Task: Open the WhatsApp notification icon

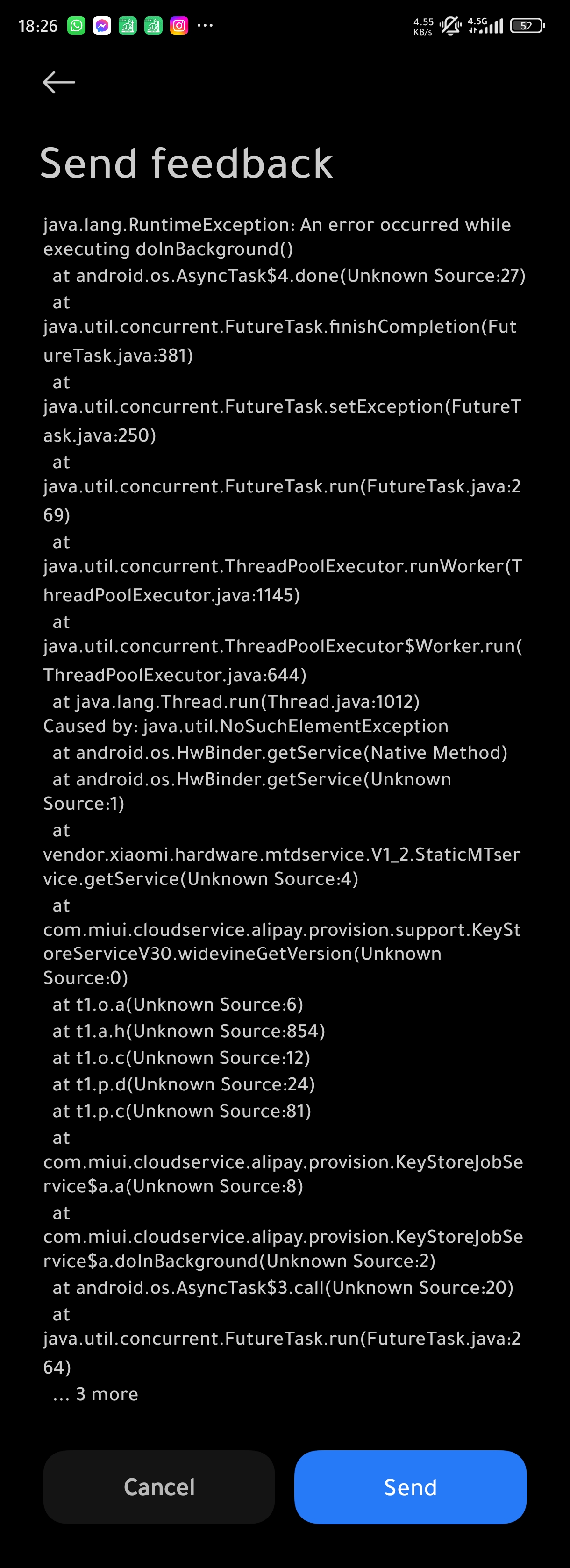Action: coord(76,26)
